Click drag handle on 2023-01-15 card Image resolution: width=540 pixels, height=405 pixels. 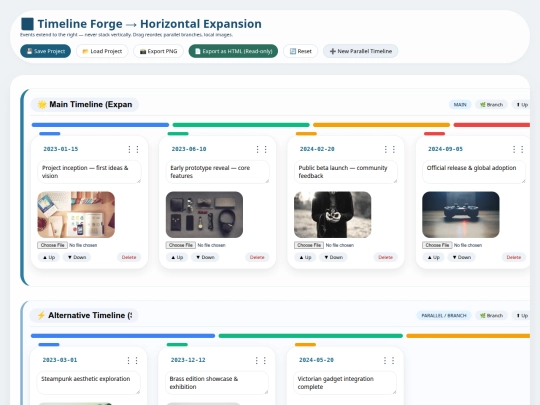point(133,149)
